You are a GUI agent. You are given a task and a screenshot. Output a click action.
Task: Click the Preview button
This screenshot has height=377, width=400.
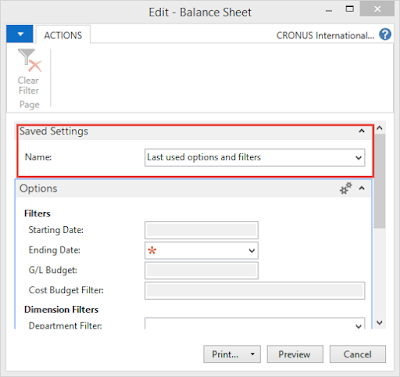pos(295,354)
